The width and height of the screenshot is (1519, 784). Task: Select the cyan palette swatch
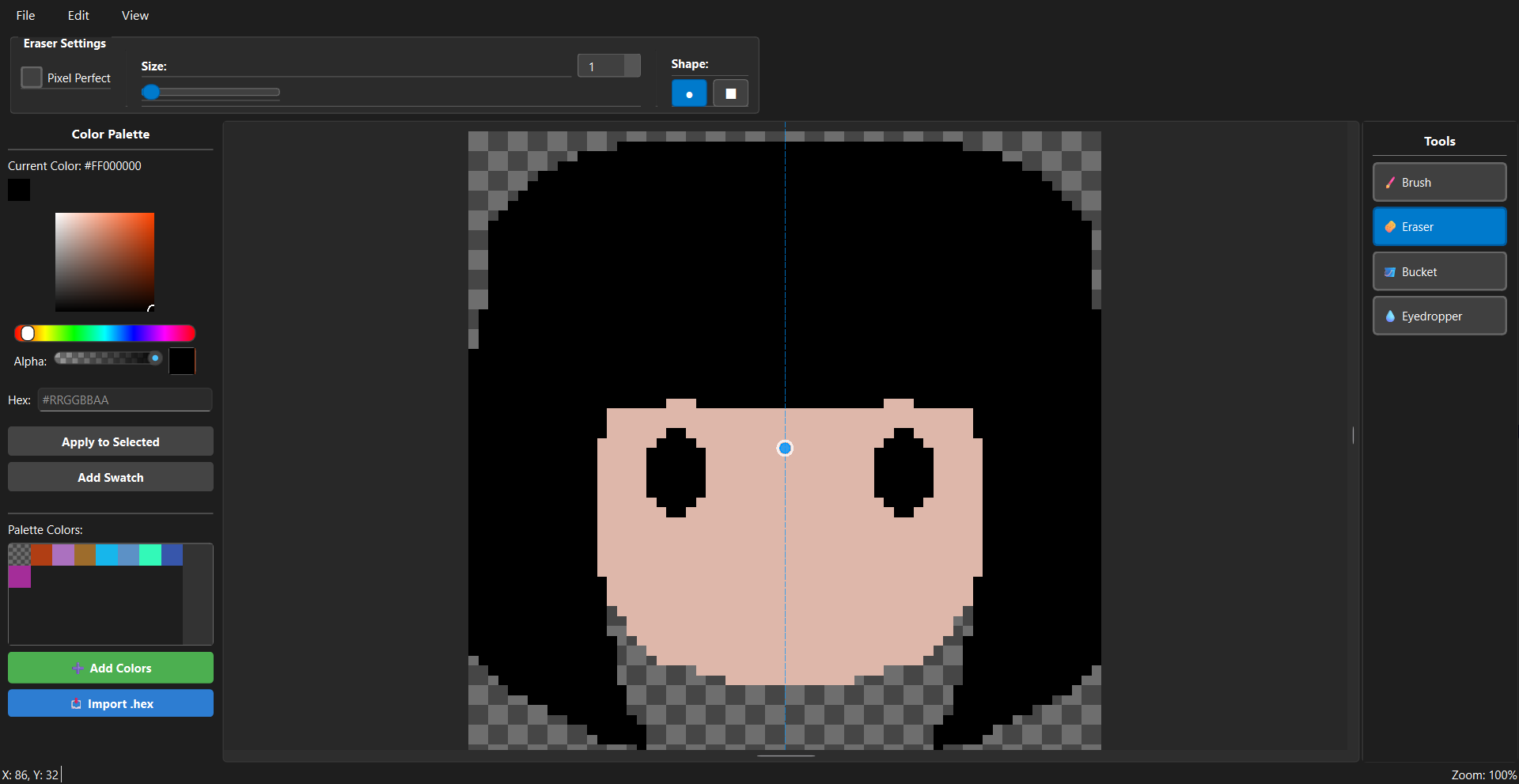point(107,555)
